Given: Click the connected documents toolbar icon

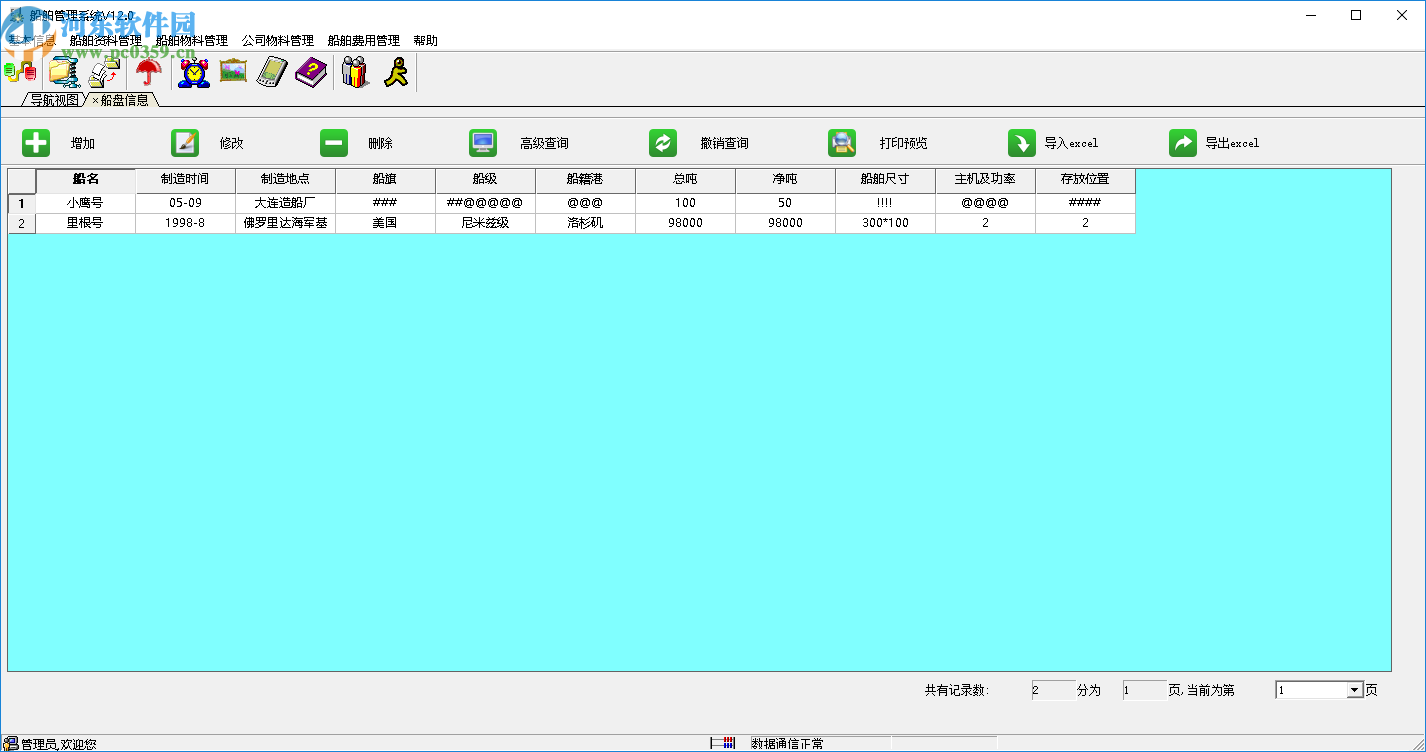Looking at the screenshot, I should pos(20,72).
